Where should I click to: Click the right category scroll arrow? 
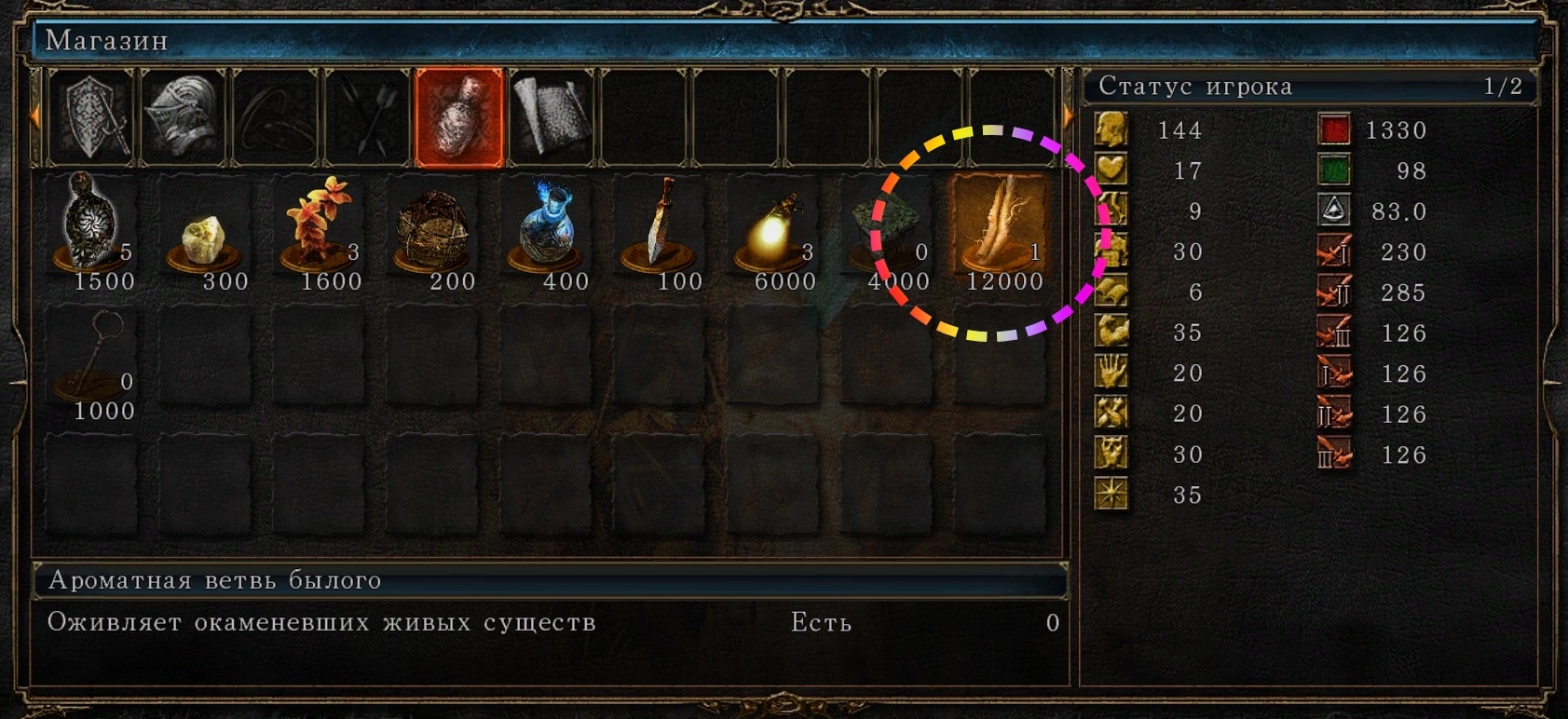1069,117
